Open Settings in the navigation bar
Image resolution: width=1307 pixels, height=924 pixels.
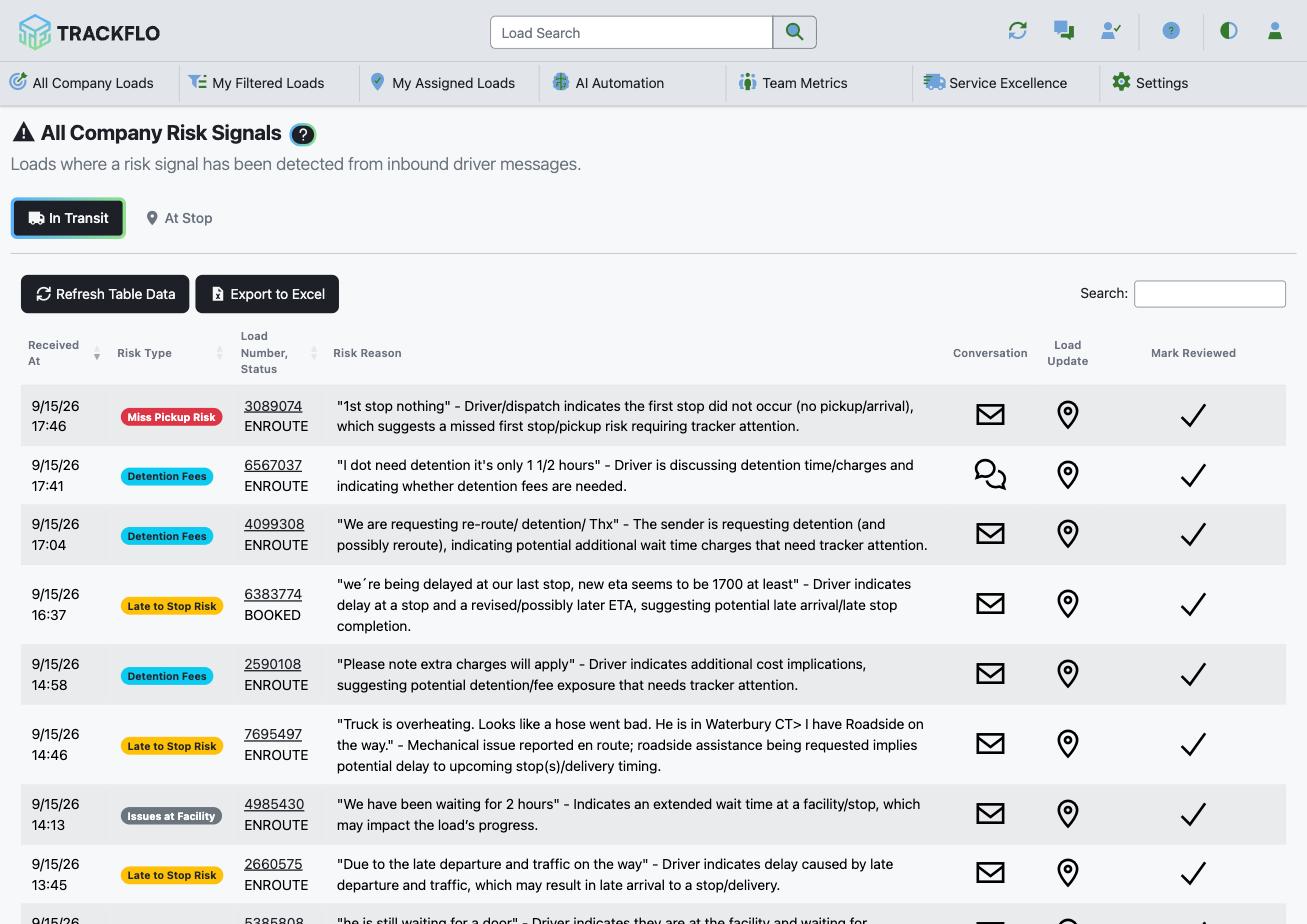(x=1150, y=83)
